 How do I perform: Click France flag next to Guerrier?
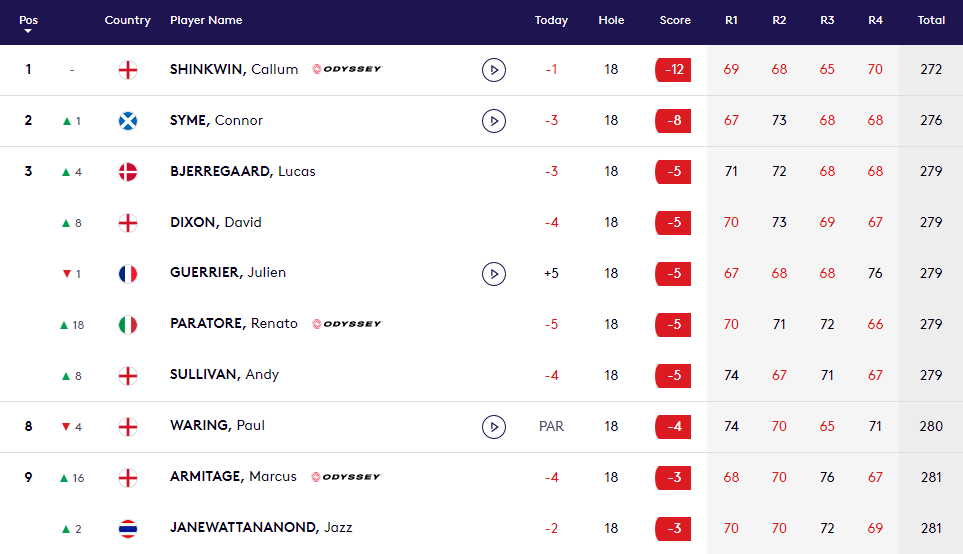coord(128,273)
